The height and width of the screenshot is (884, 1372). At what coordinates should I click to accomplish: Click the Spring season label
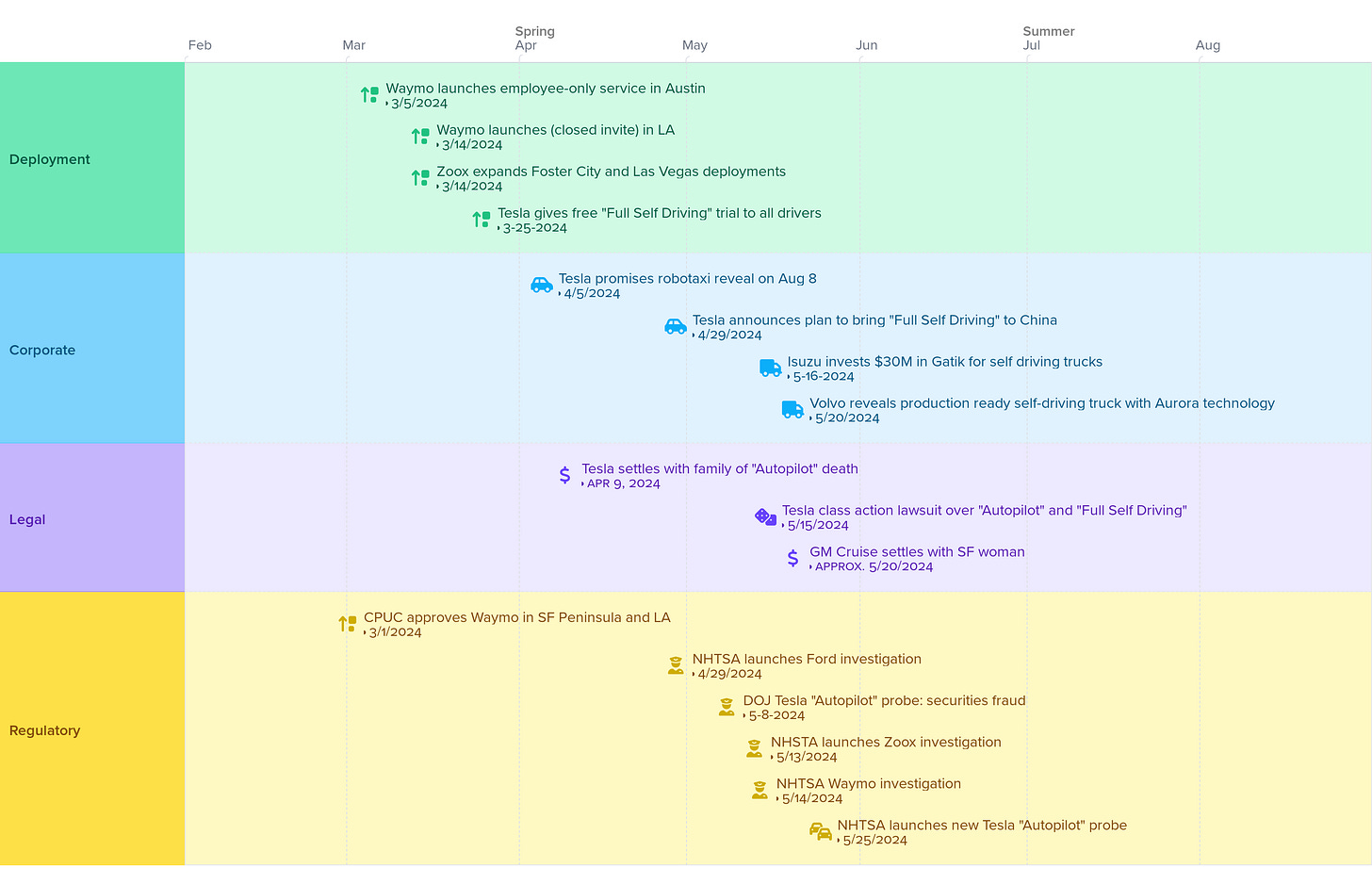point(535,31)
